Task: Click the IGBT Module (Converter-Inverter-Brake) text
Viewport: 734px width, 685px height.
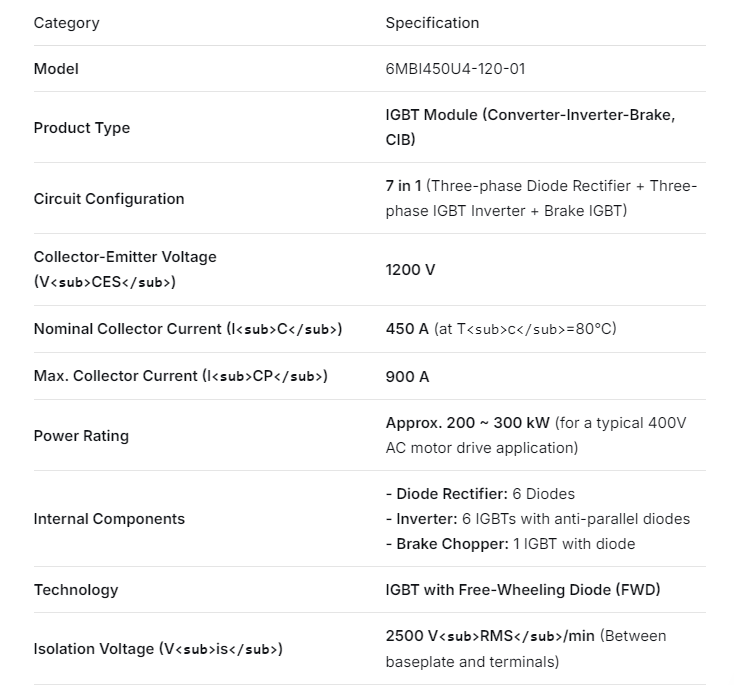Action: coord(530,116)
